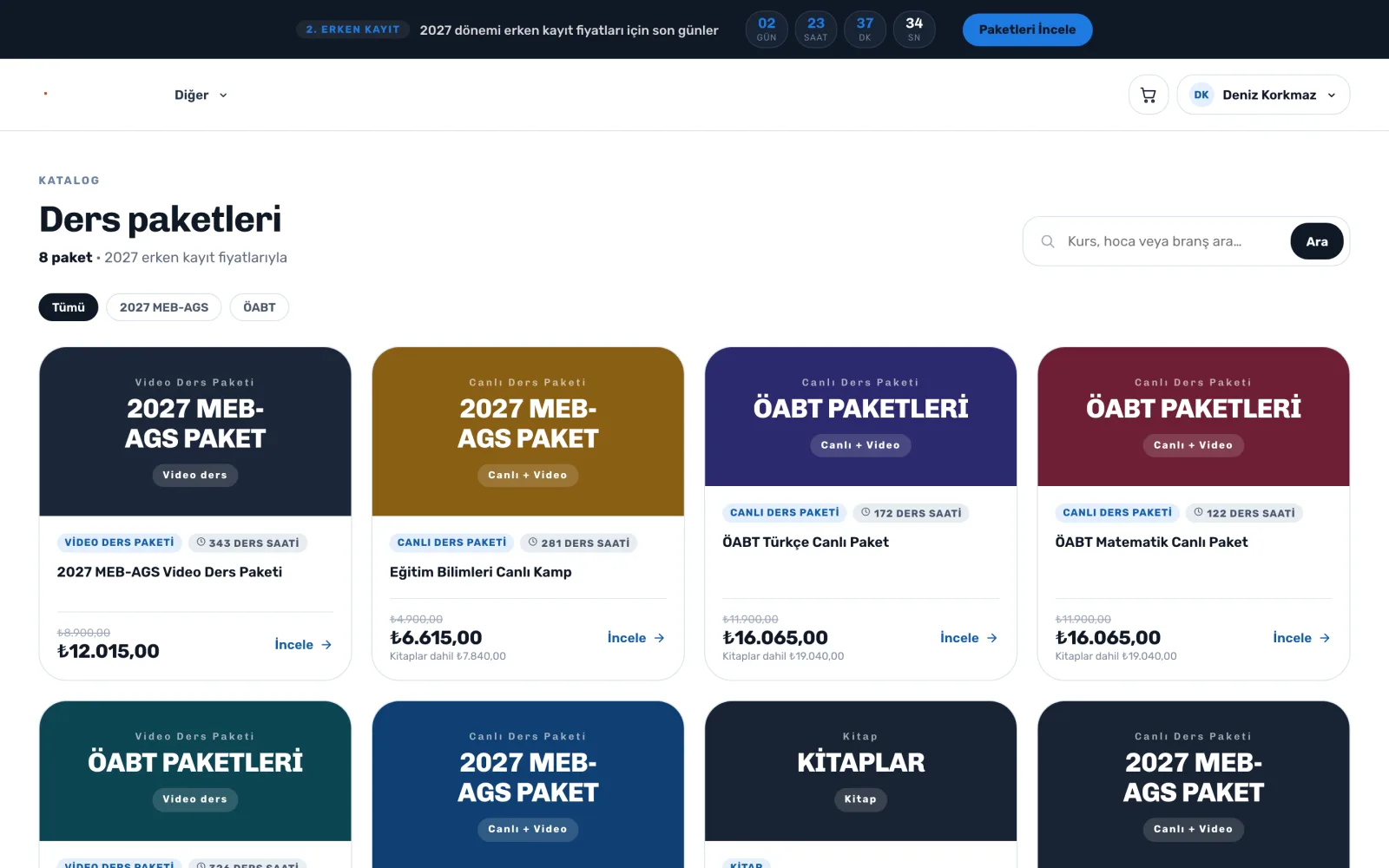Image resolution: width=1389 pixels, height=868 pixels.
Task: Click the Canlı + Video pill on brown cover
Action: coord(528,475)
